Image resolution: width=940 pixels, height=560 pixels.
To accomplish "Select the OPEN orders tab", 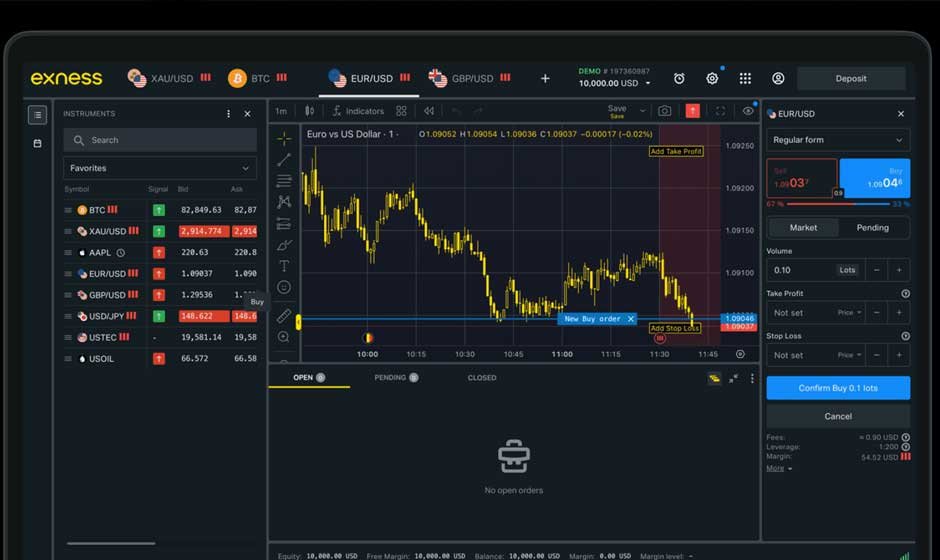I will pos(309,378).
